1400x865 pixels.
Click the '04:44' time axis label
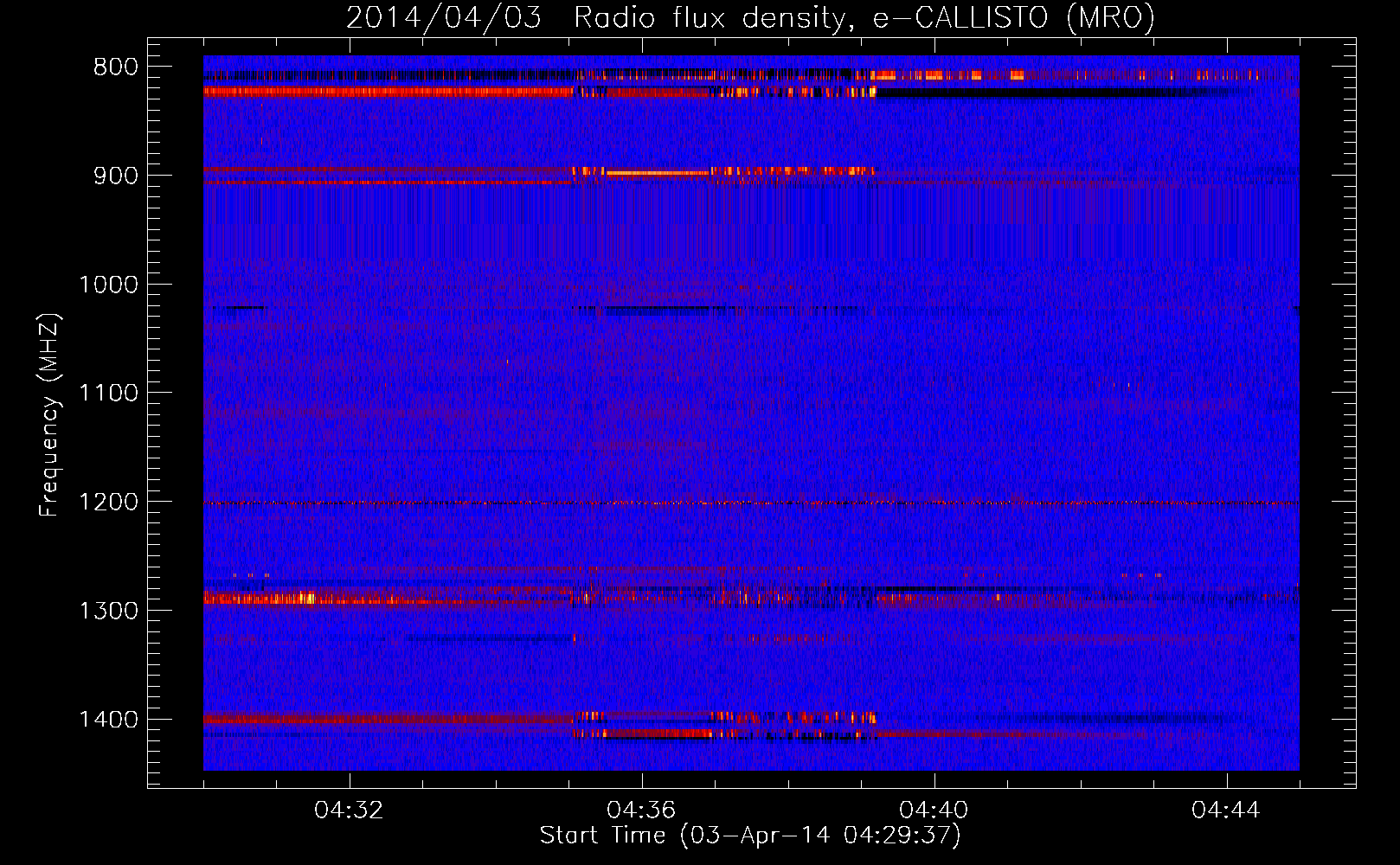pyautogui.click(x=1227, y=811)
